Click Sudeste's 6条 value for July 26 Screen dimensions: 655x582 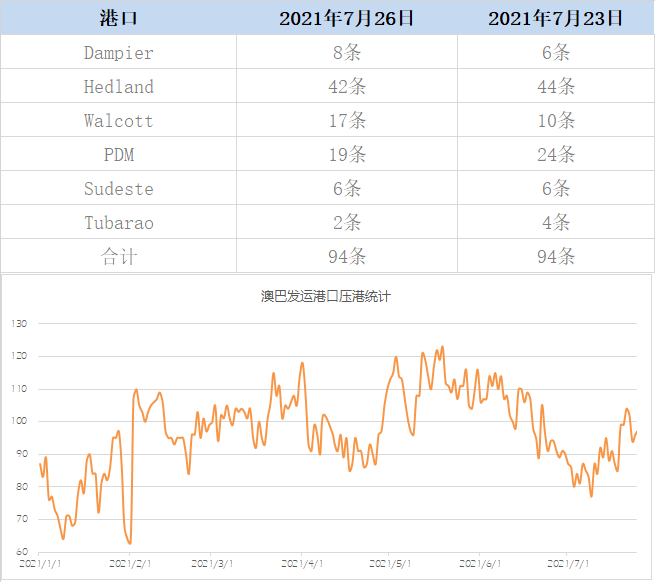click(347, 189)
